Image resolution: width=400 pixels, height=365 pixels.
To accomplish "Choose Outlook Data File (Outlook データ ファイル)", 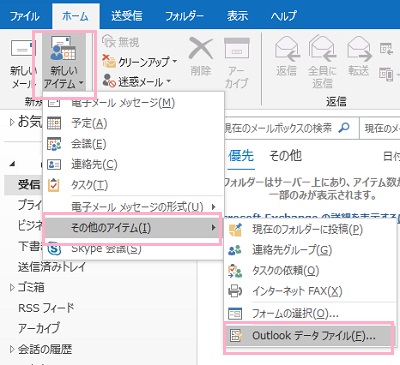I will click(x=308, y=336).
